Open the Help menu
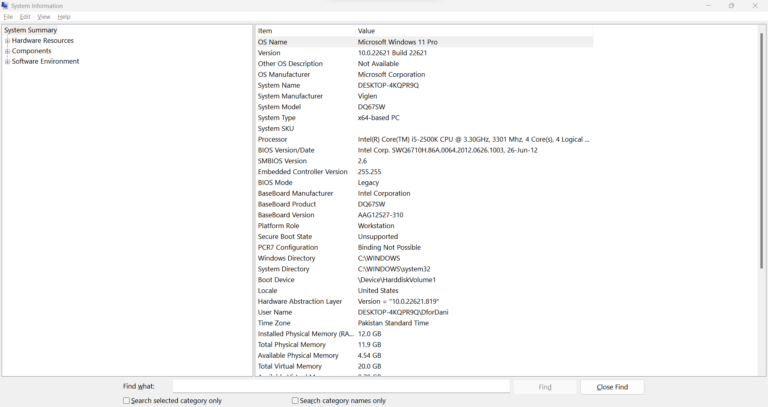 click(64, 17)
